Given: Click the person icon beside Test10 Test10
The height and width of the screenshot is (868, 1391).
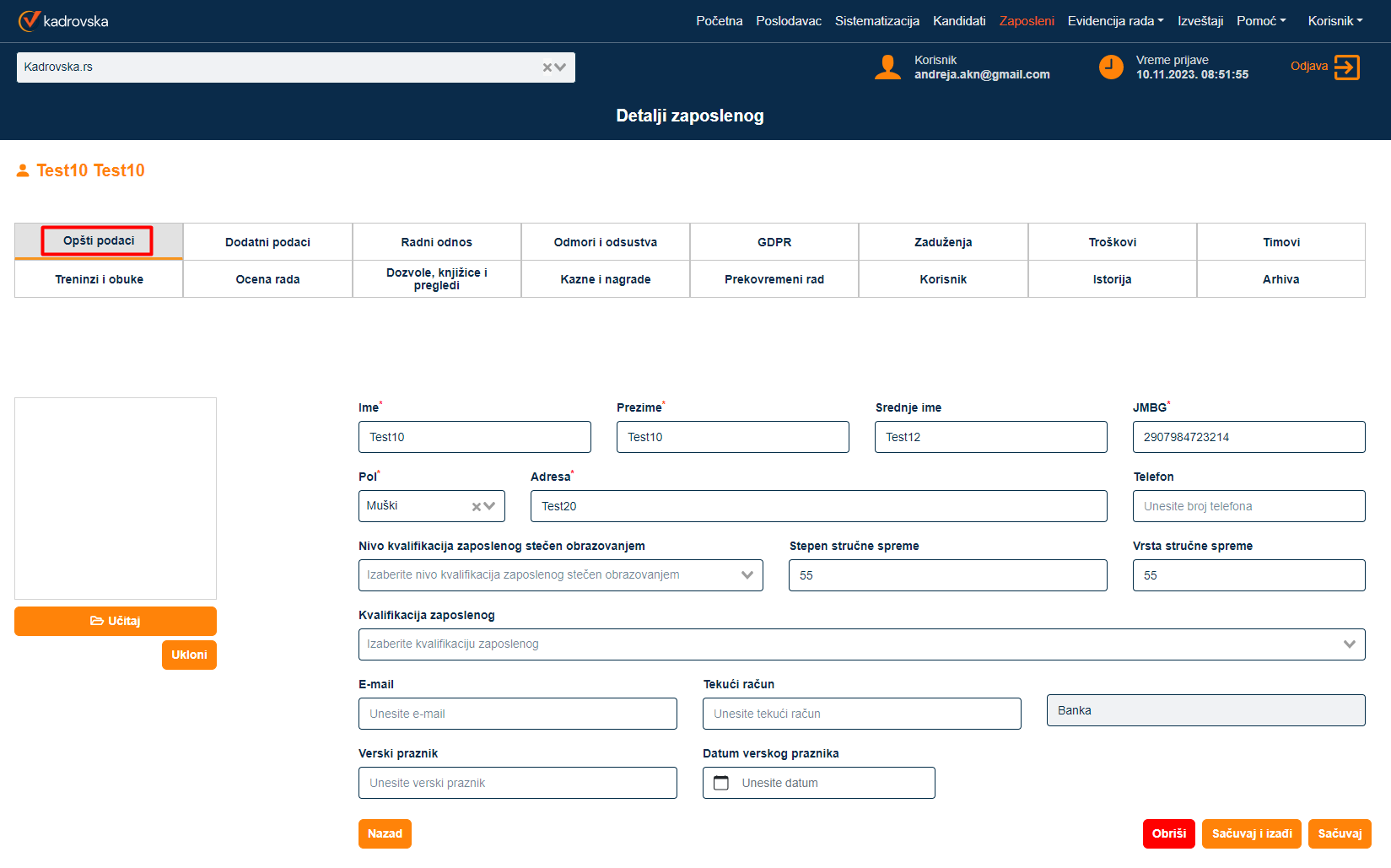Looking at the screenshot, I should 23,170.
